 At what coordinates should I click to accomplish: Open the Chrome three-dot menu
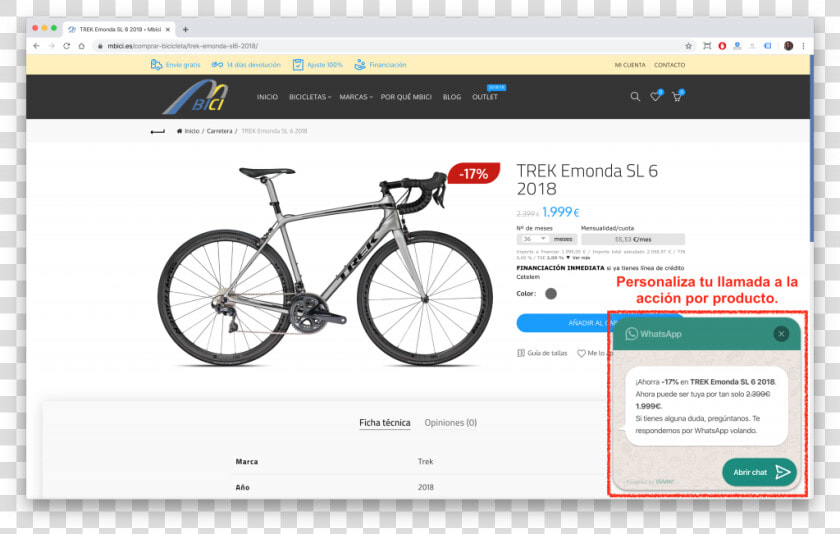pyautogui.click(x=803, y=46)
